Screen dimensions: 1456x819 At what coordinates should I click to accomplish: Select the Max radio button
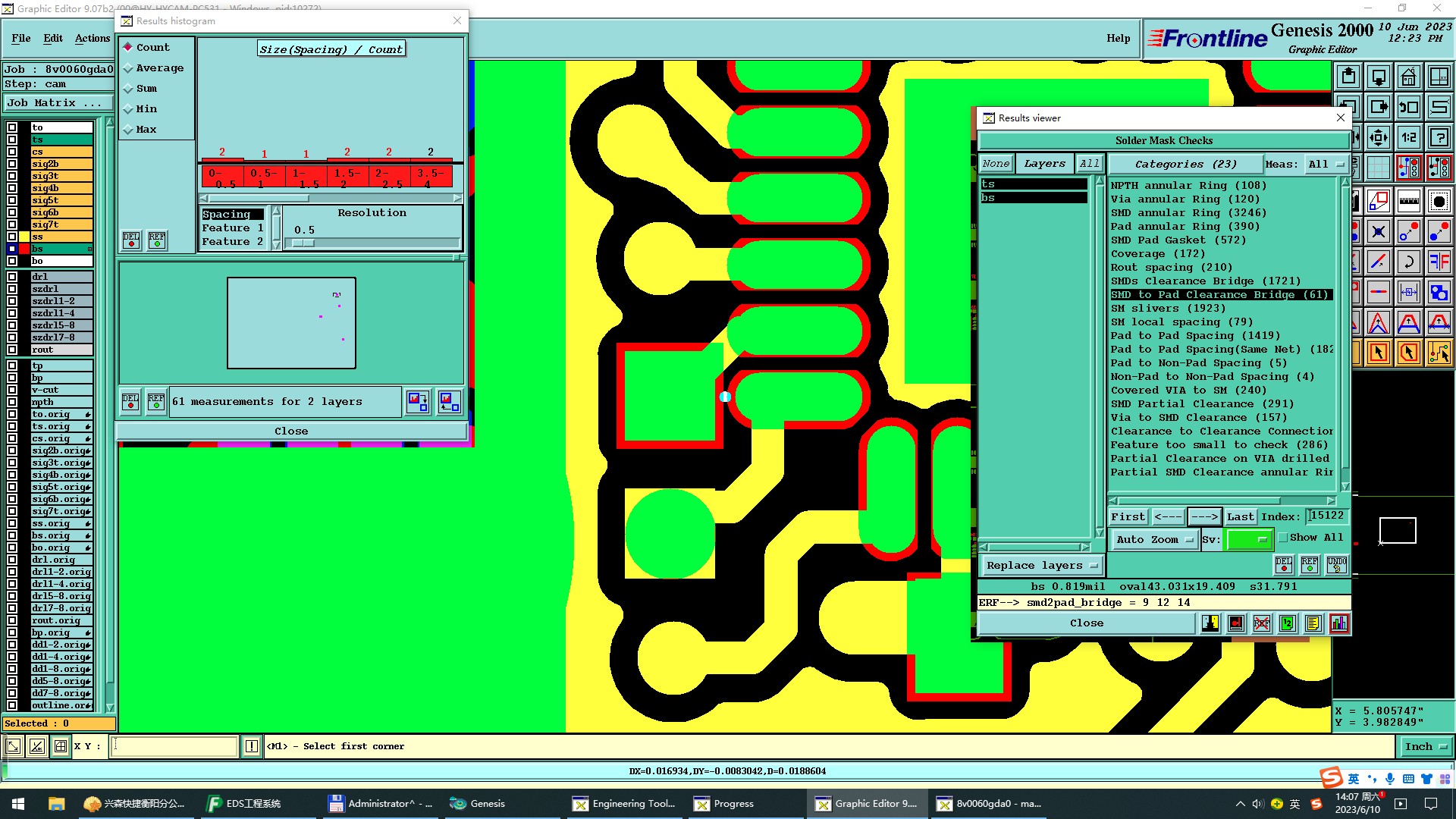pyautogui.click(x=129, y=130)
